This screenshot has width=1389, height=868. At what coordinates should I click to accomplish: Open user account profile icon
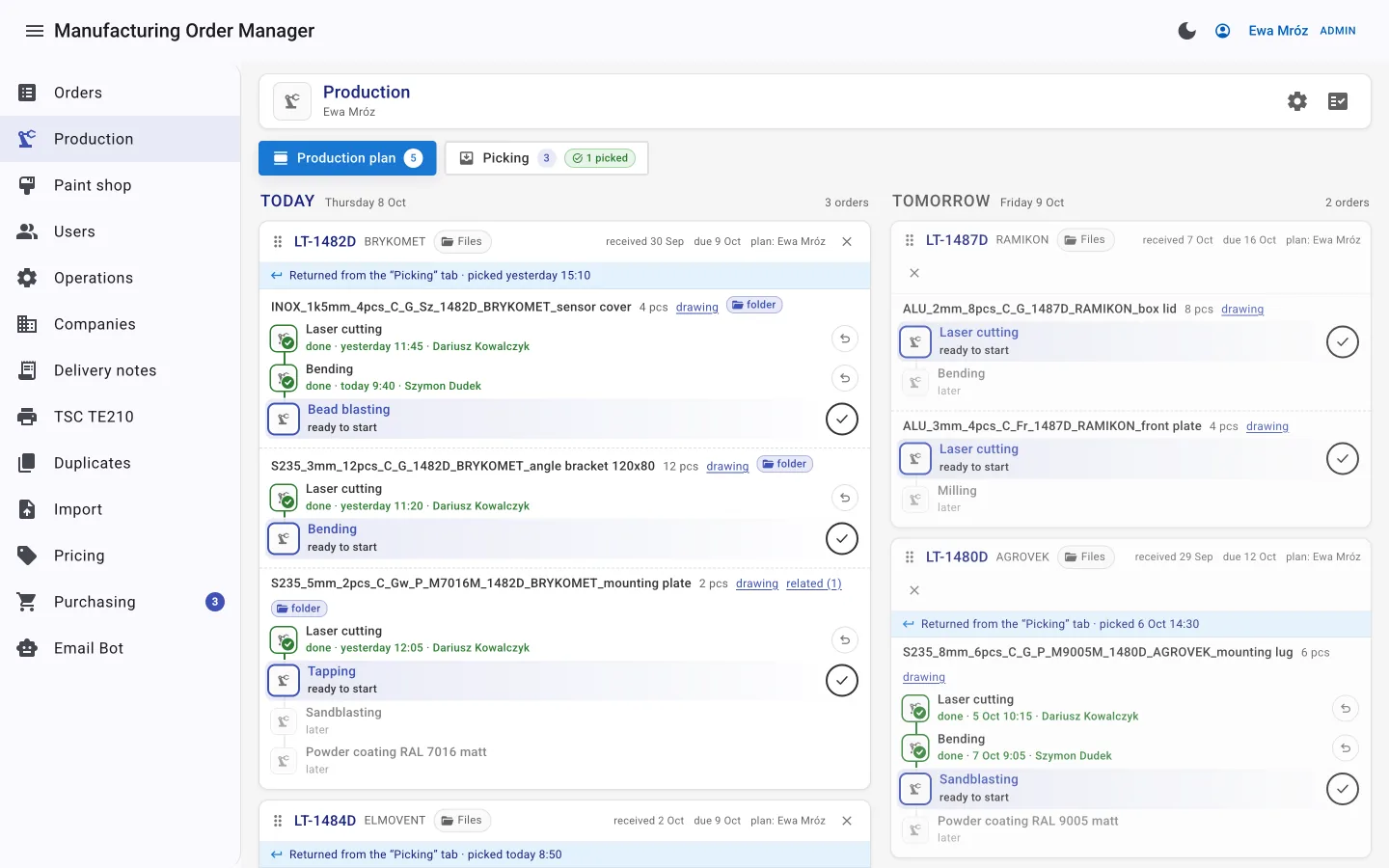click(1222, 31)
